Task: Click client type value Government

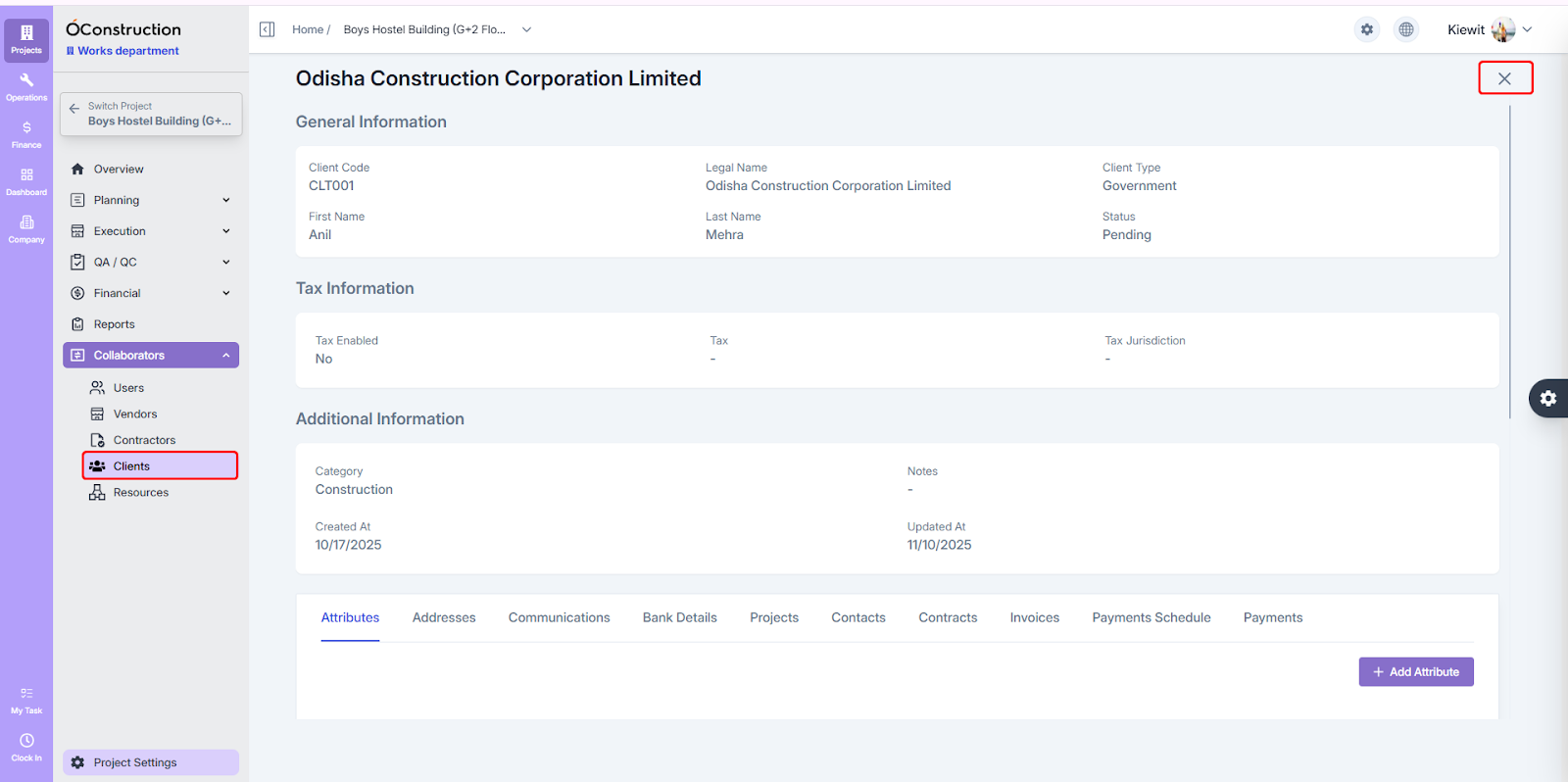Action: click(x=1140, y=186)
